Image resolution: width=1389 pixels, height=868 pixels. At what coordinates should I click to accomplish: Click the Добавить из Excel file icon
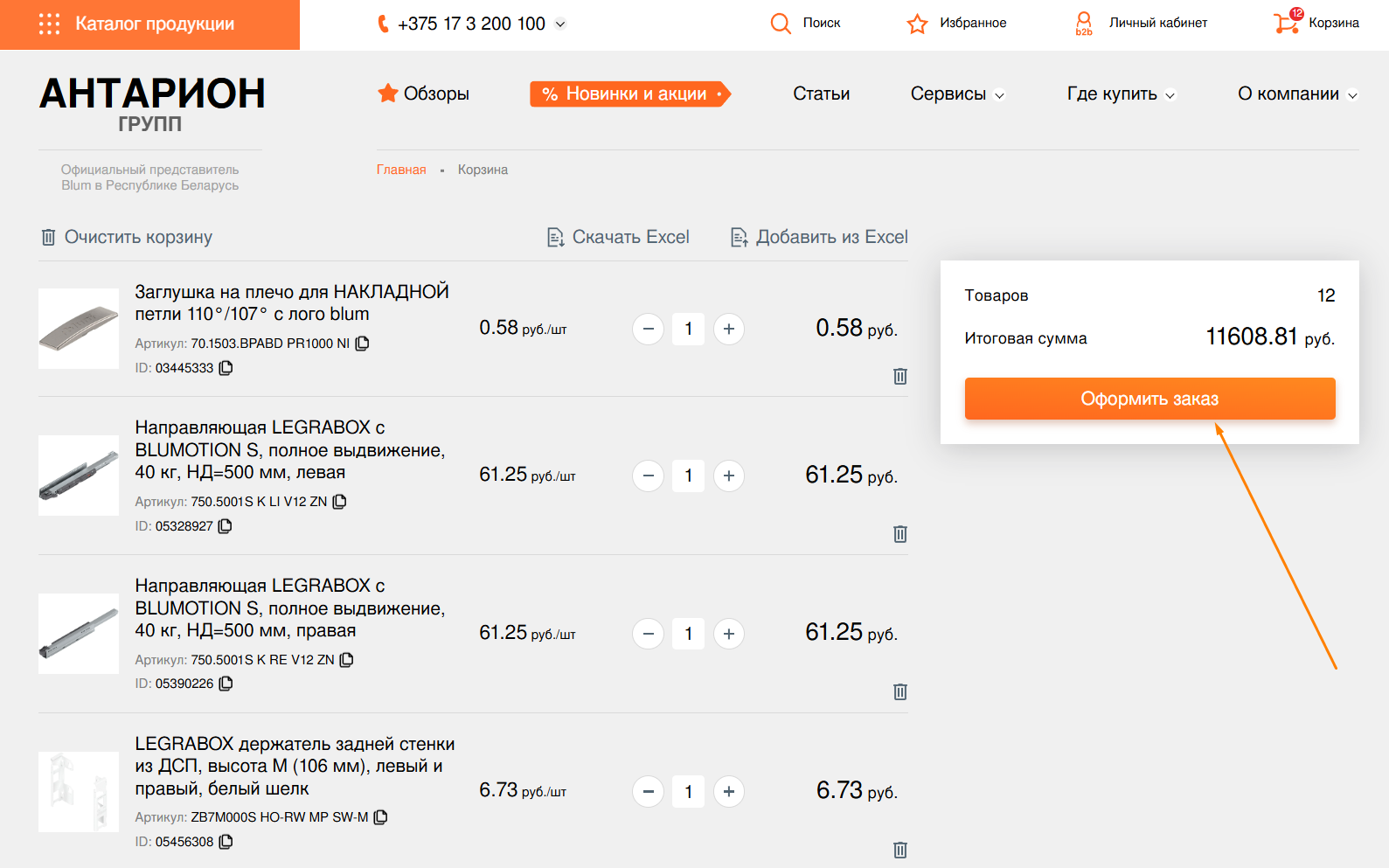pos(740,237)
